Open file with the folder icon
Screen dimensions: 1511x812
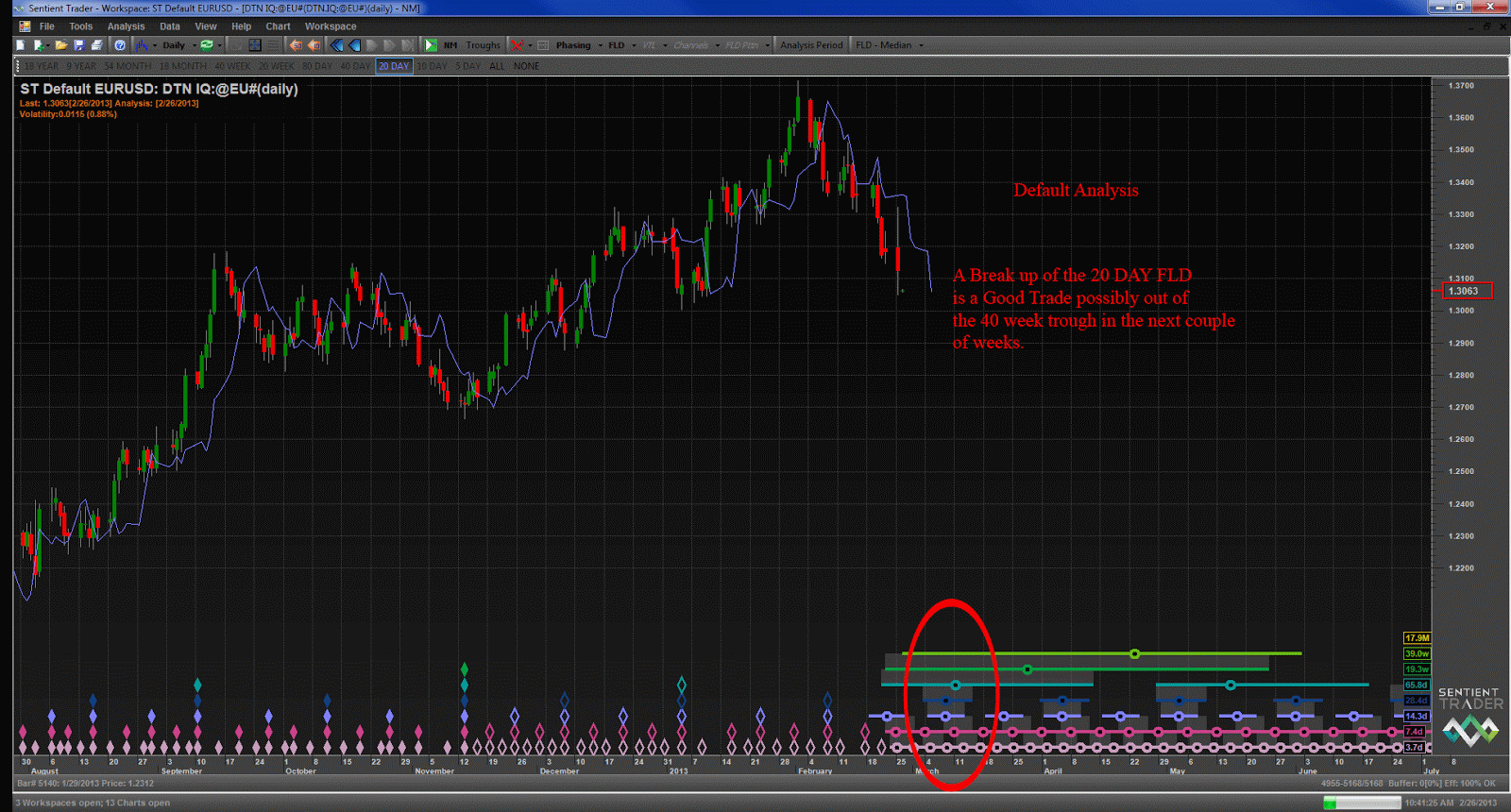tap(61, 45)
